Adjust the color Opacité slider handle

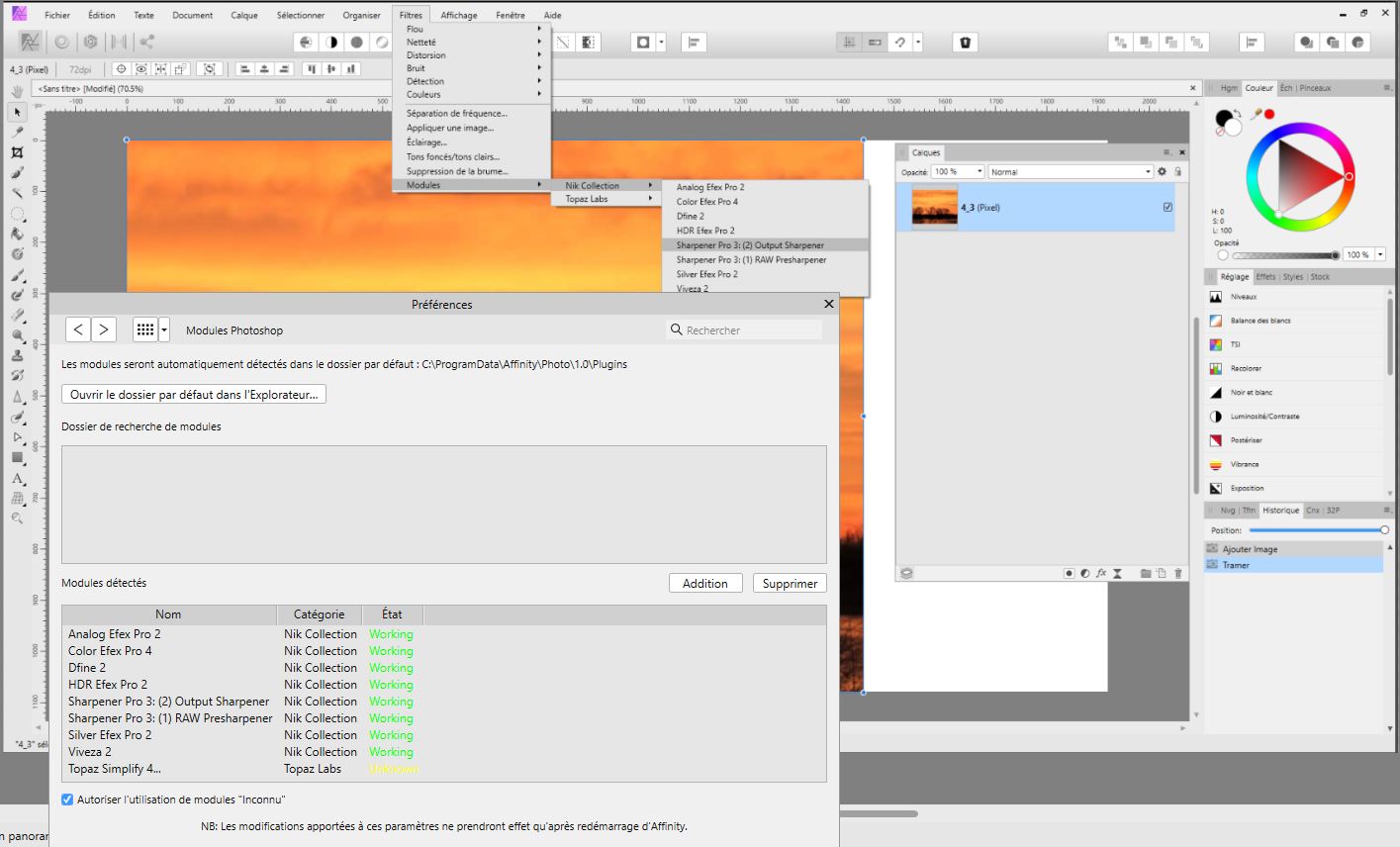click(x=1336, y=255)
